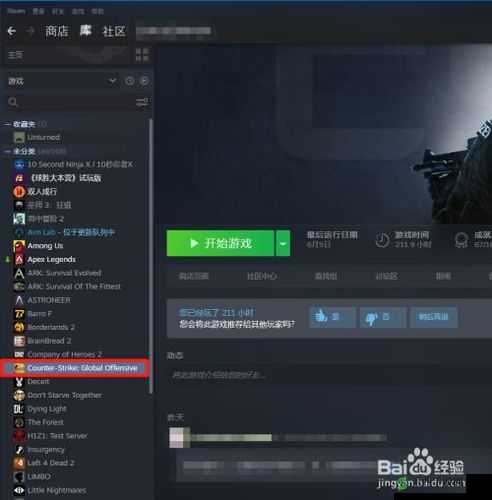Select Insurgency in game list

pos(46,450)
